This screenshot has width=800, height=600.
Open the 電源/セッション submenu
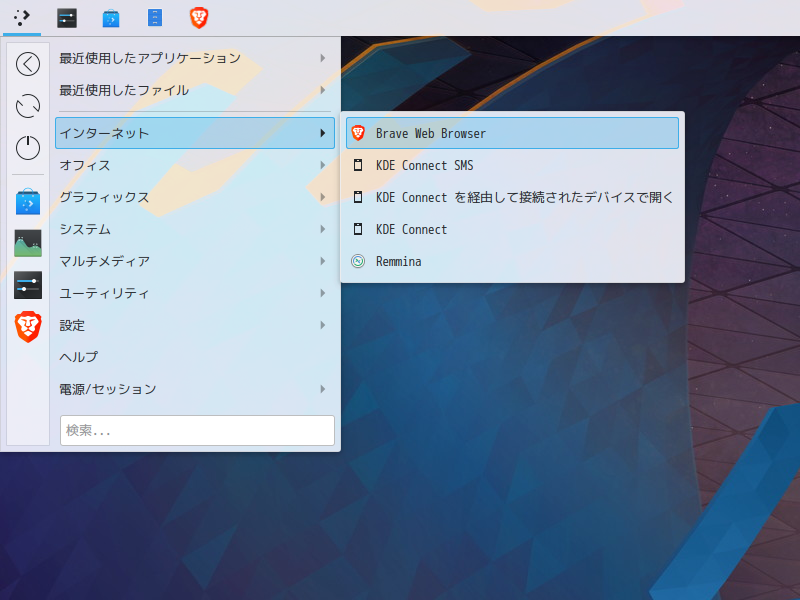point(194,389)
